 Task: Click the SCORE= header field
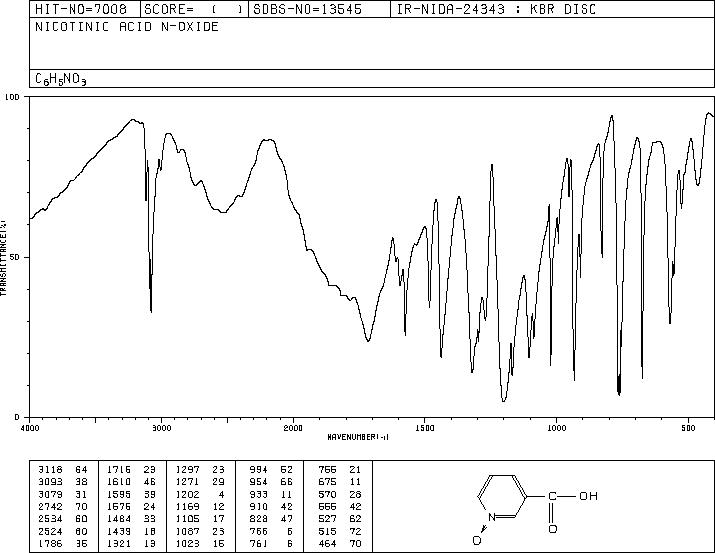click(x=194, y=9)
